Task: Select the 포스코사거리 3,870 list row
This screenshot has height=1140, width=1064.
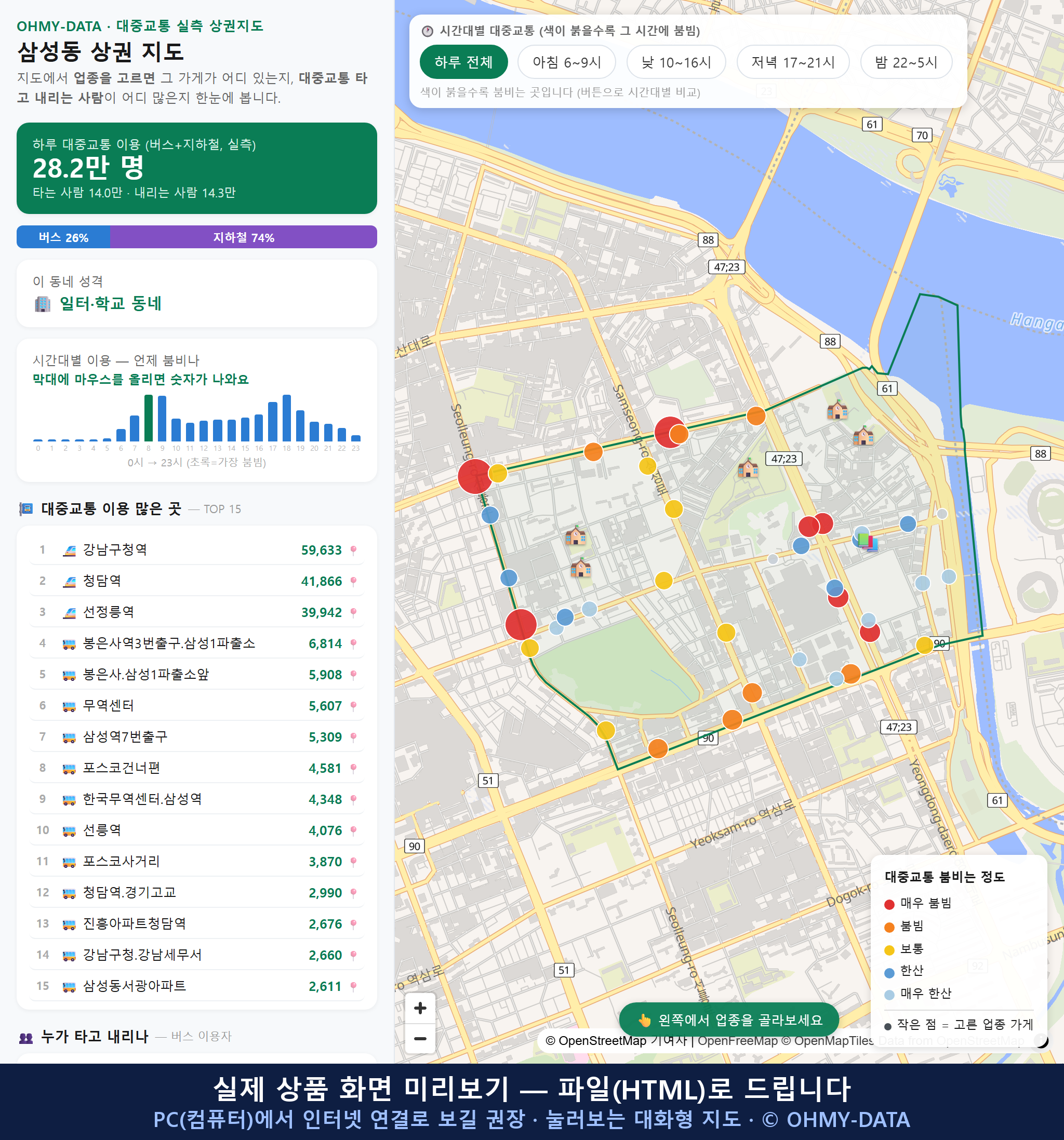Action: [x=197, y=861]
